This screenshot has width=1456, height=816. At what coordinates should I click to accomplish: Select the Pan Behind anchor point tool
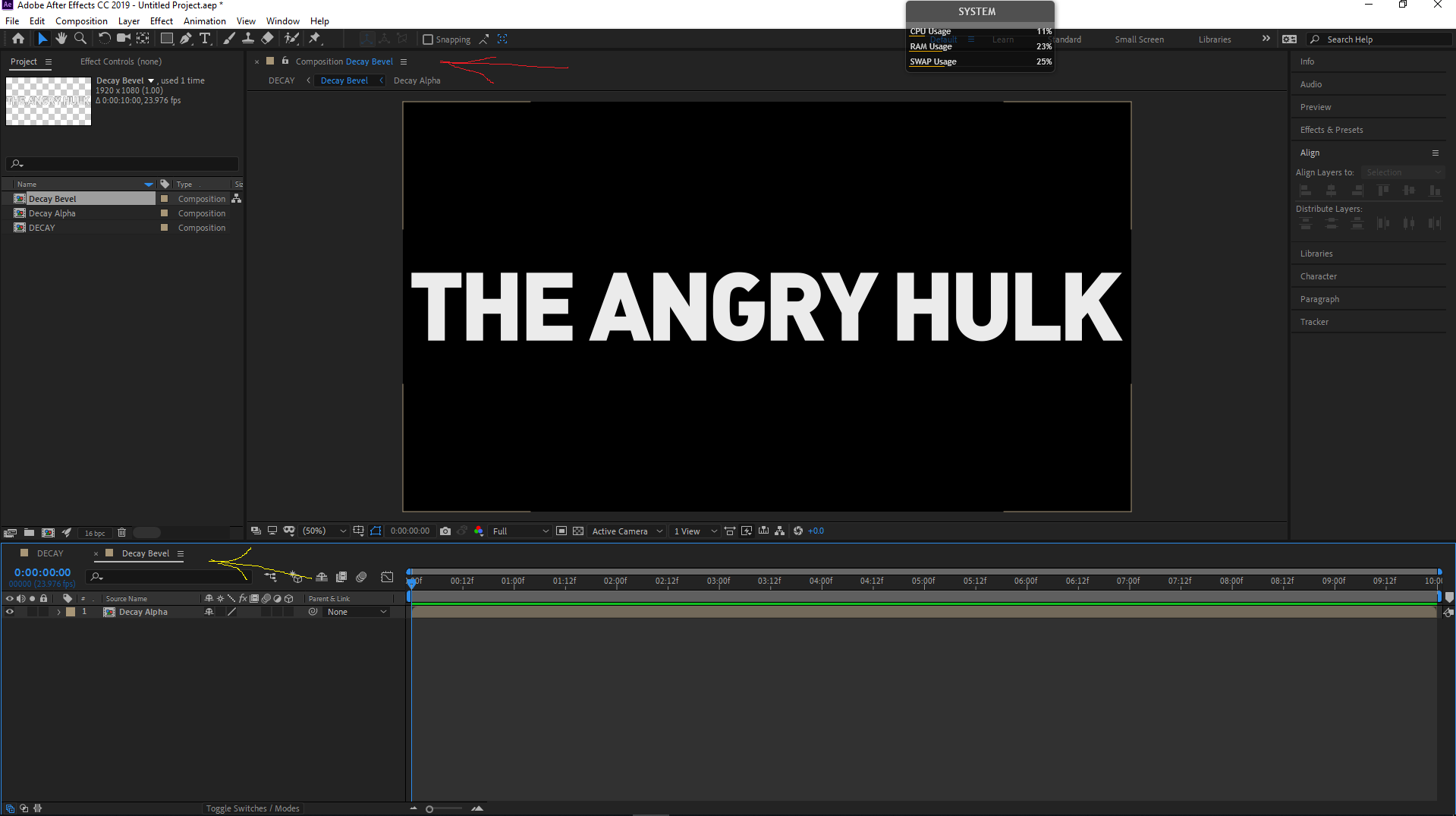[143, 39]
